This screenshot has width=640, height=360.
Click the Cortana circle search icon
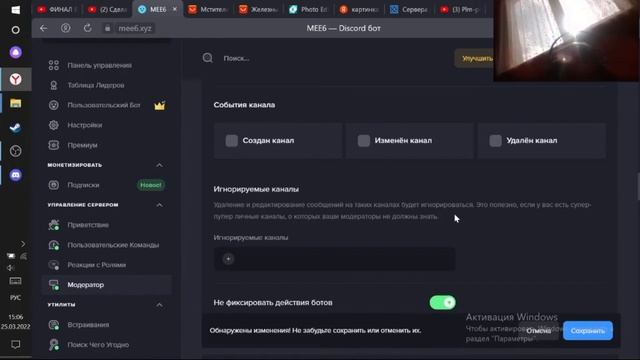pos(16,30)
